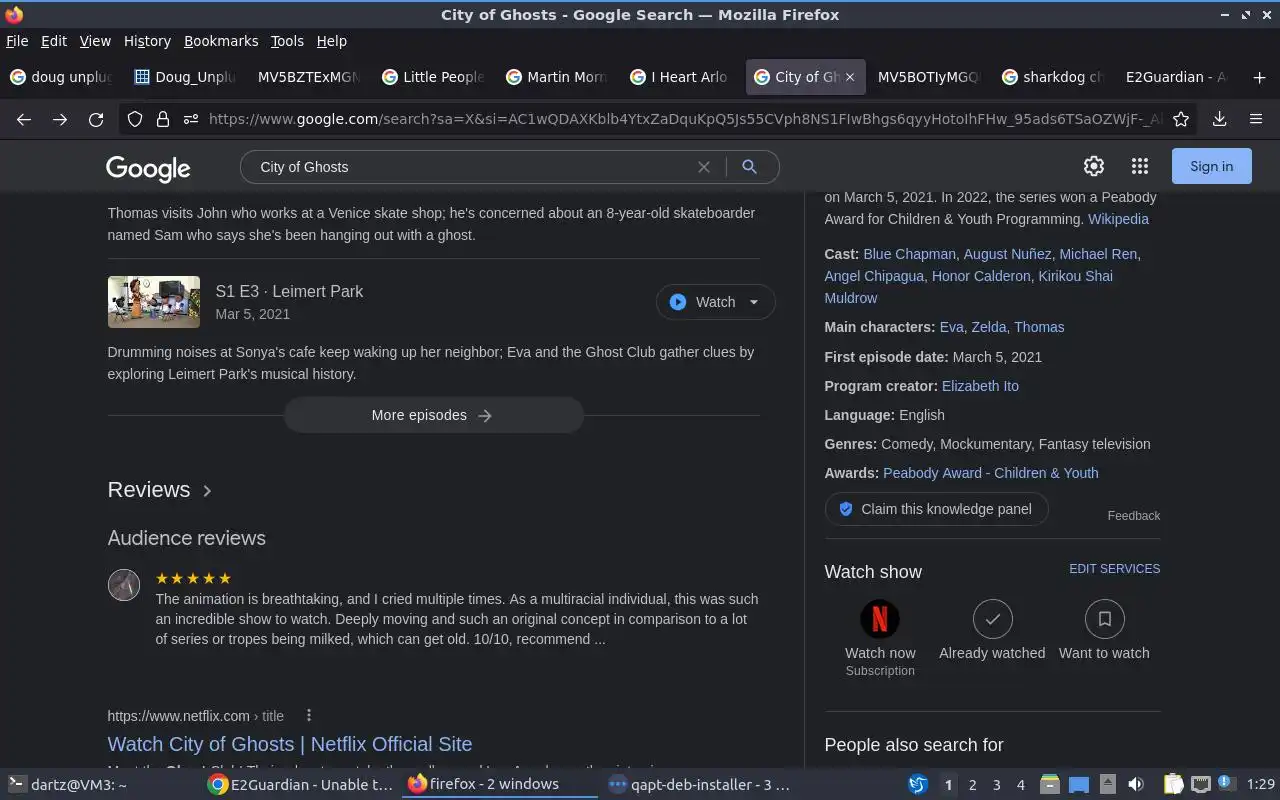Click the browser forward arrow
1280x800 pixels.
[60, 119]
